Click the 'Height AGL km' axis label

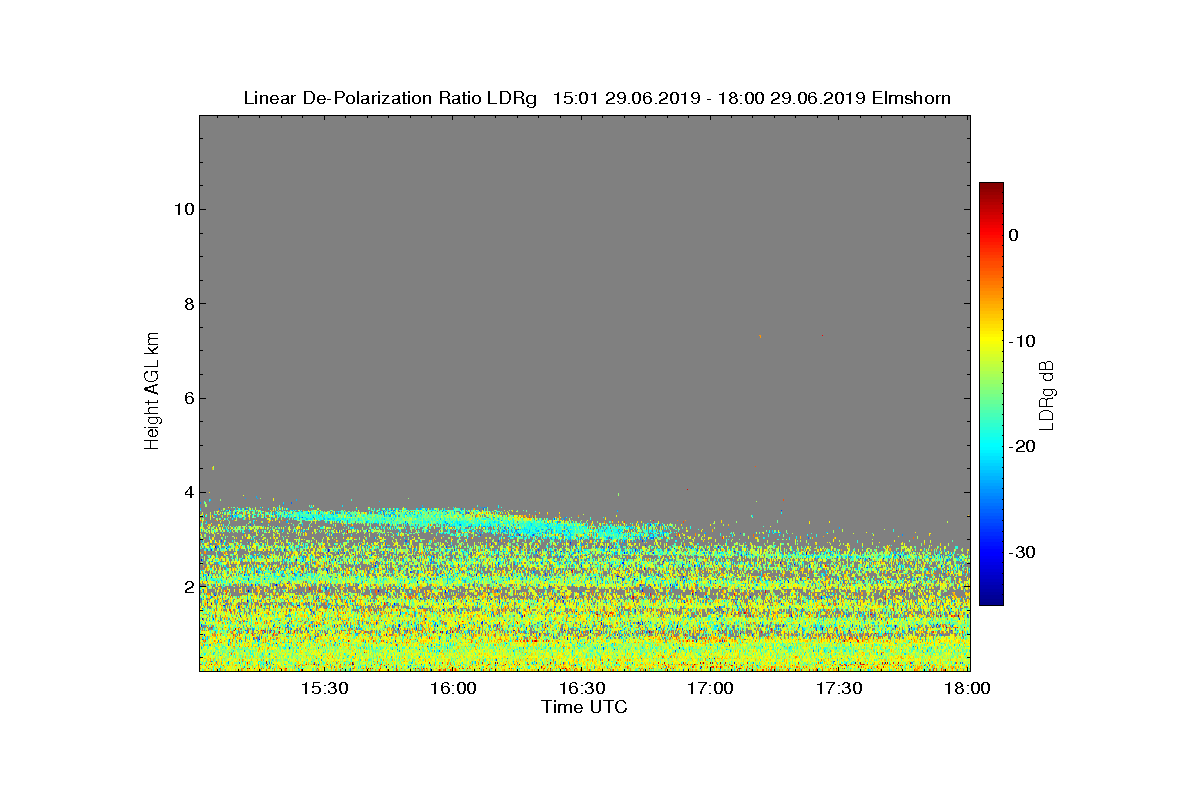(152, 393)
